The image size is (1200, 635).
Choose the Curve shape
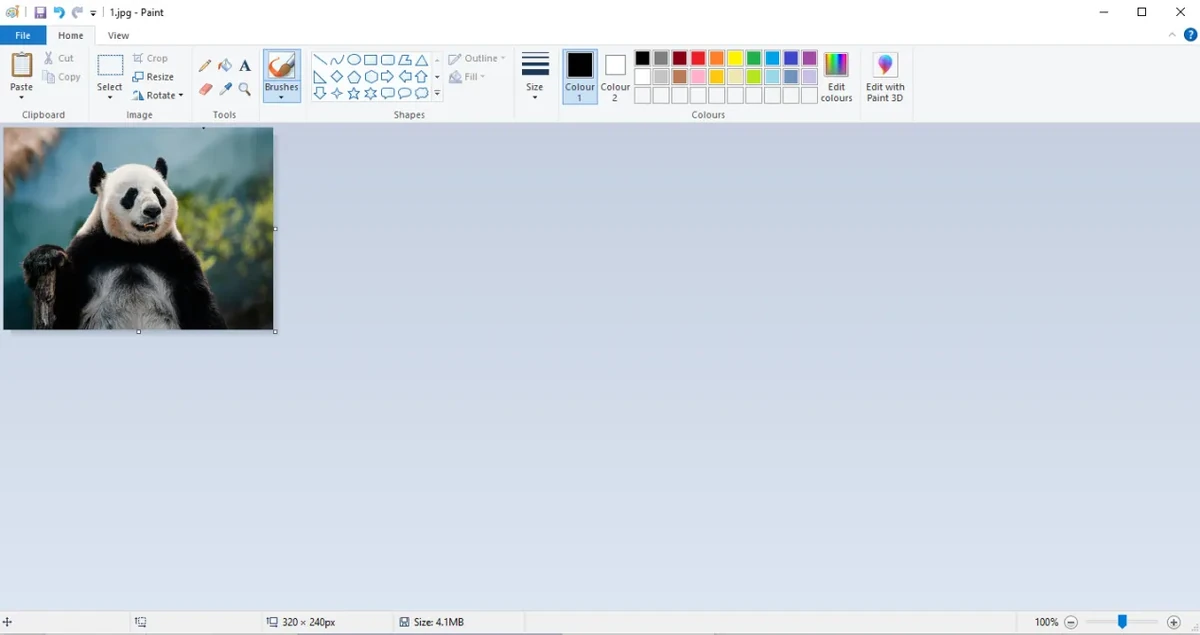(x=337, y=60)
